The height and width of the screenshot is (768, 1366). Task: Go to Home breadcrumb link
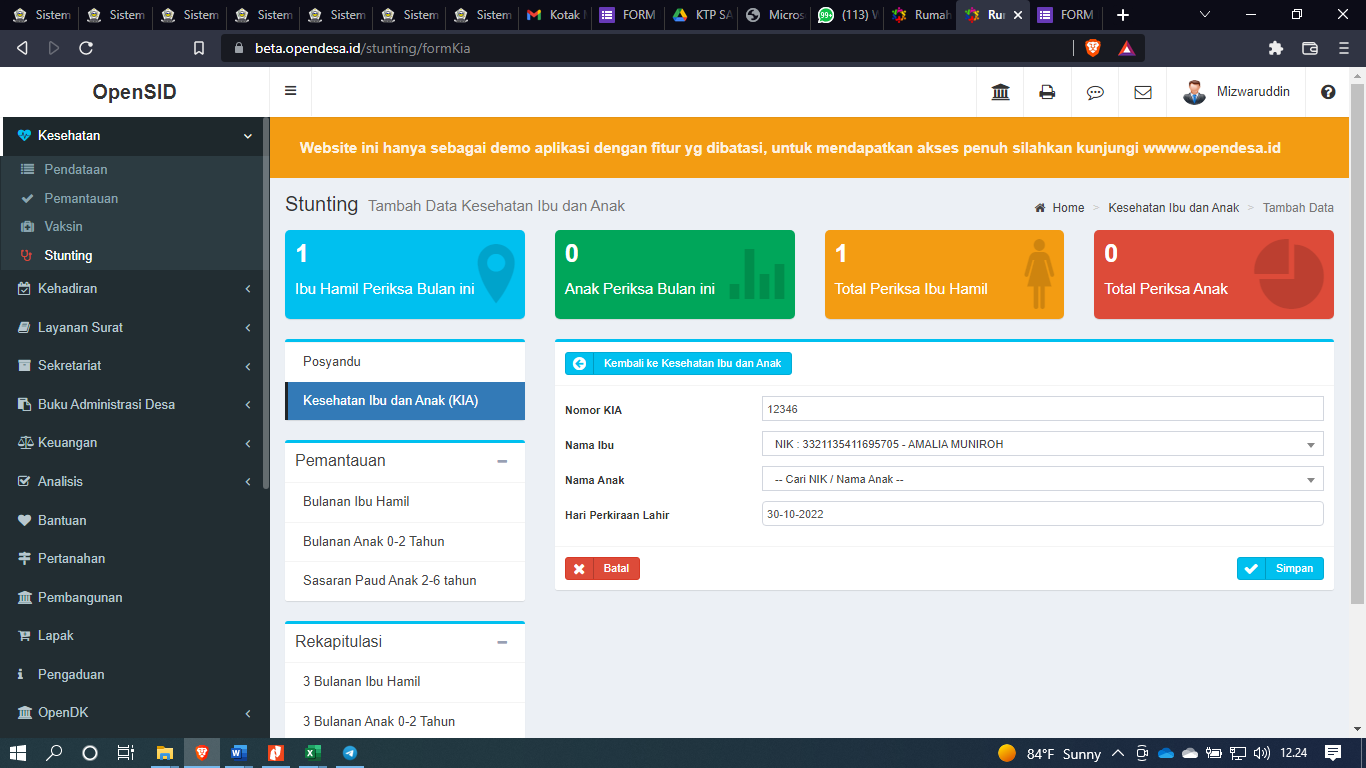coord(1059,208)
